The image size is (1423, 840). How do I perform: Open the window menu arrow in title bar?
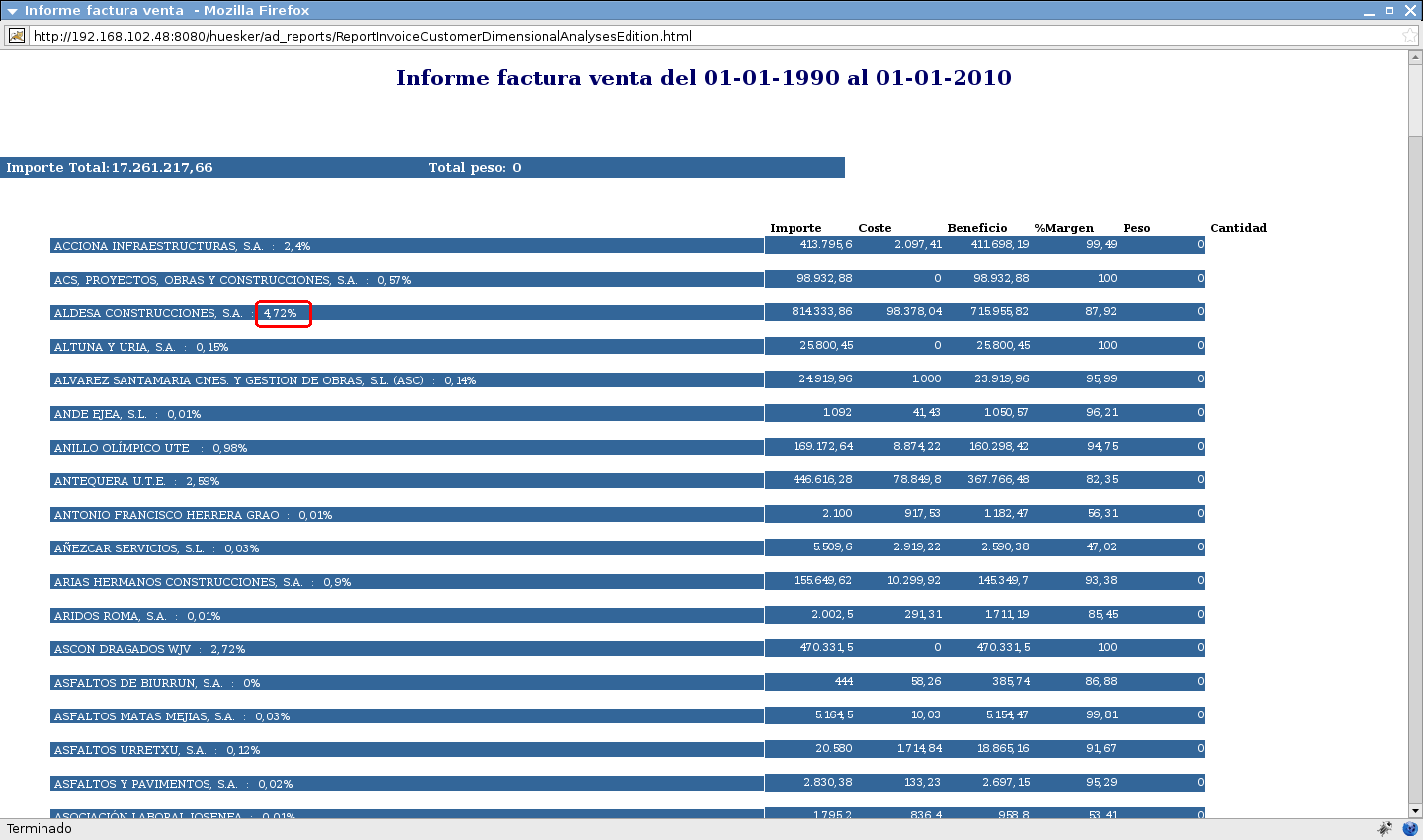coord(12,11)
